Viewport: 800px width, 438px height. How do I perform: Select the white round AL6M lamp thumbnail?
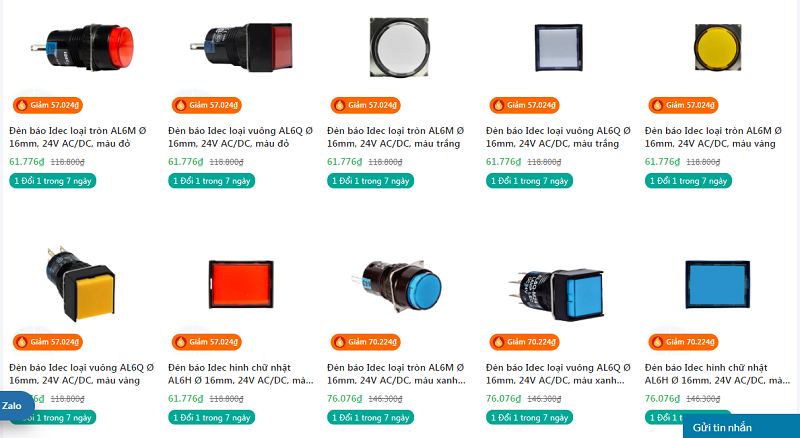tap(399, 47)
